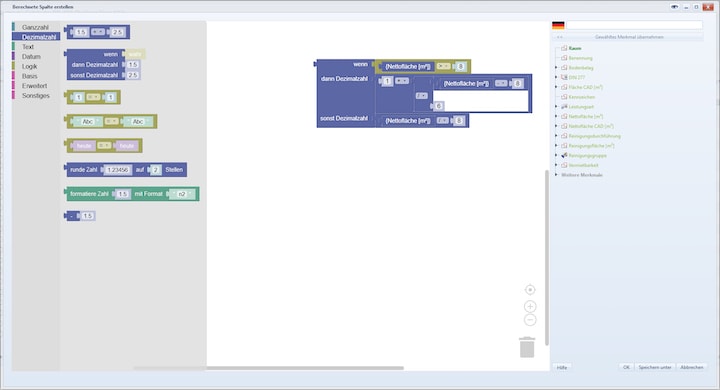720x390 pixels.
Task: Open the Text block category
Action: tap(28, 47)
